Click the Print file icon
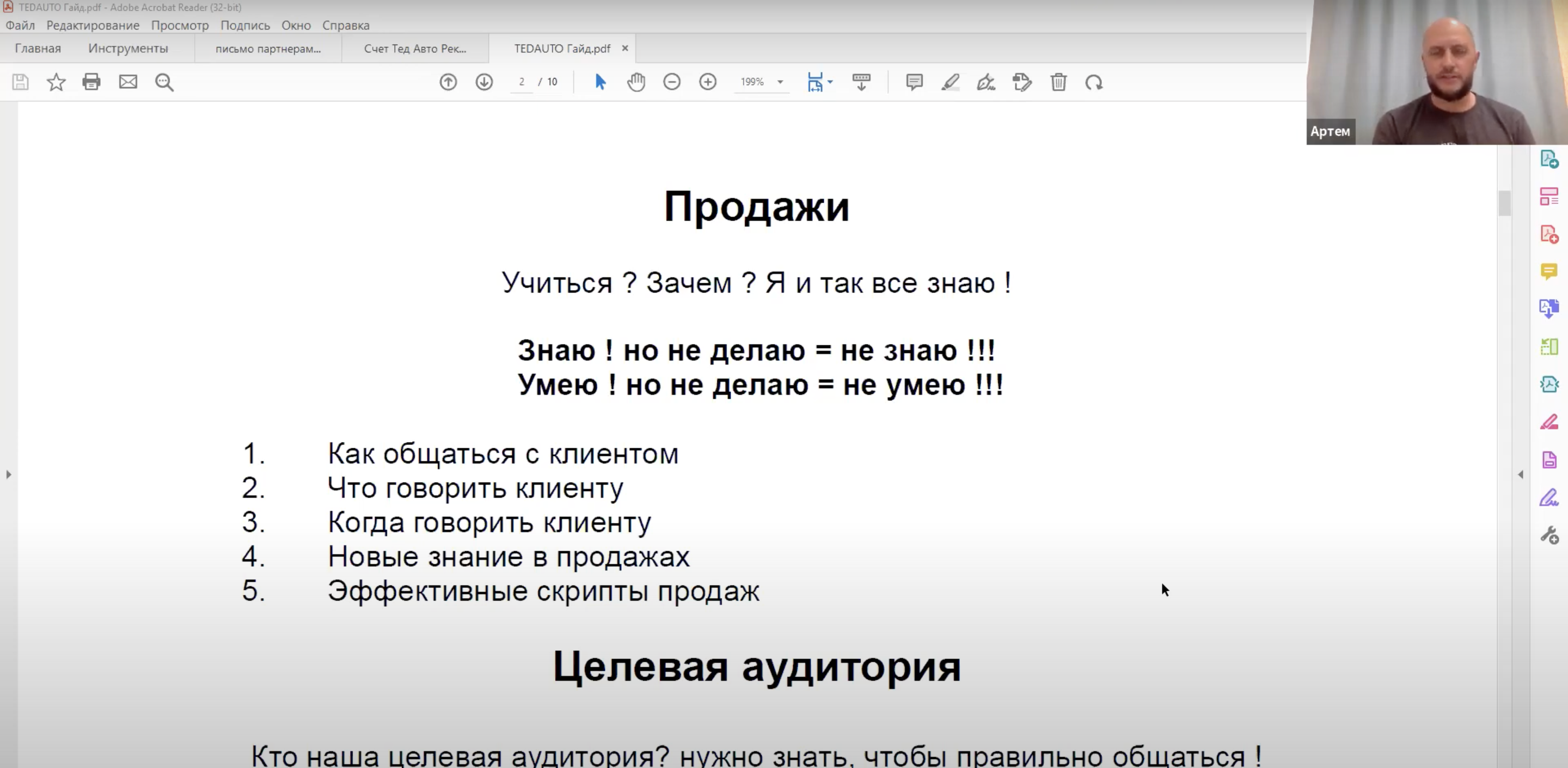The height and width of the screenshot is (768, 1568). pyautogui.click(x=91, y=82)
